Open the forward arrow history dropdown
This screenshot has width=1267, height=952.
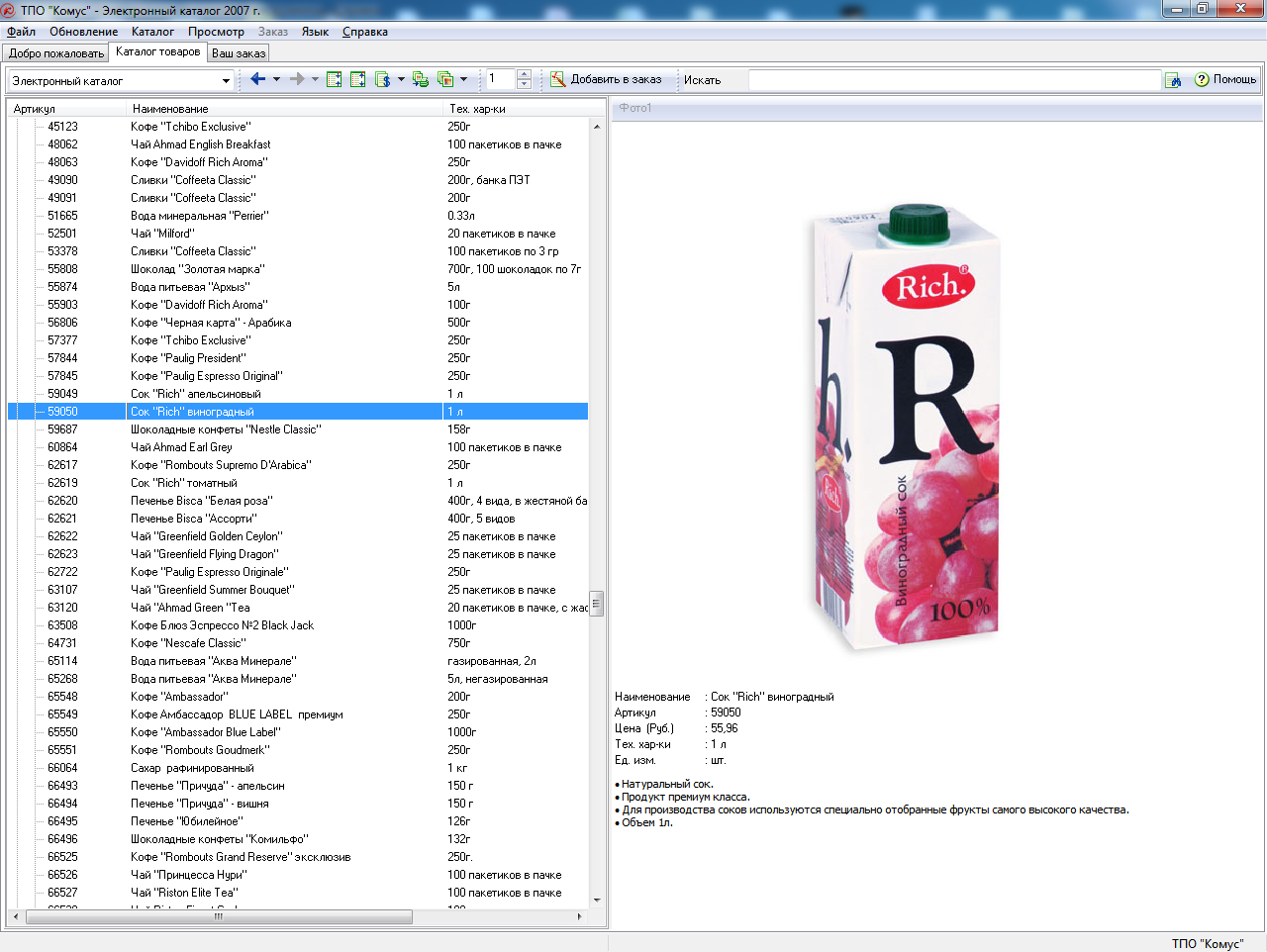(x=315, y=79)
